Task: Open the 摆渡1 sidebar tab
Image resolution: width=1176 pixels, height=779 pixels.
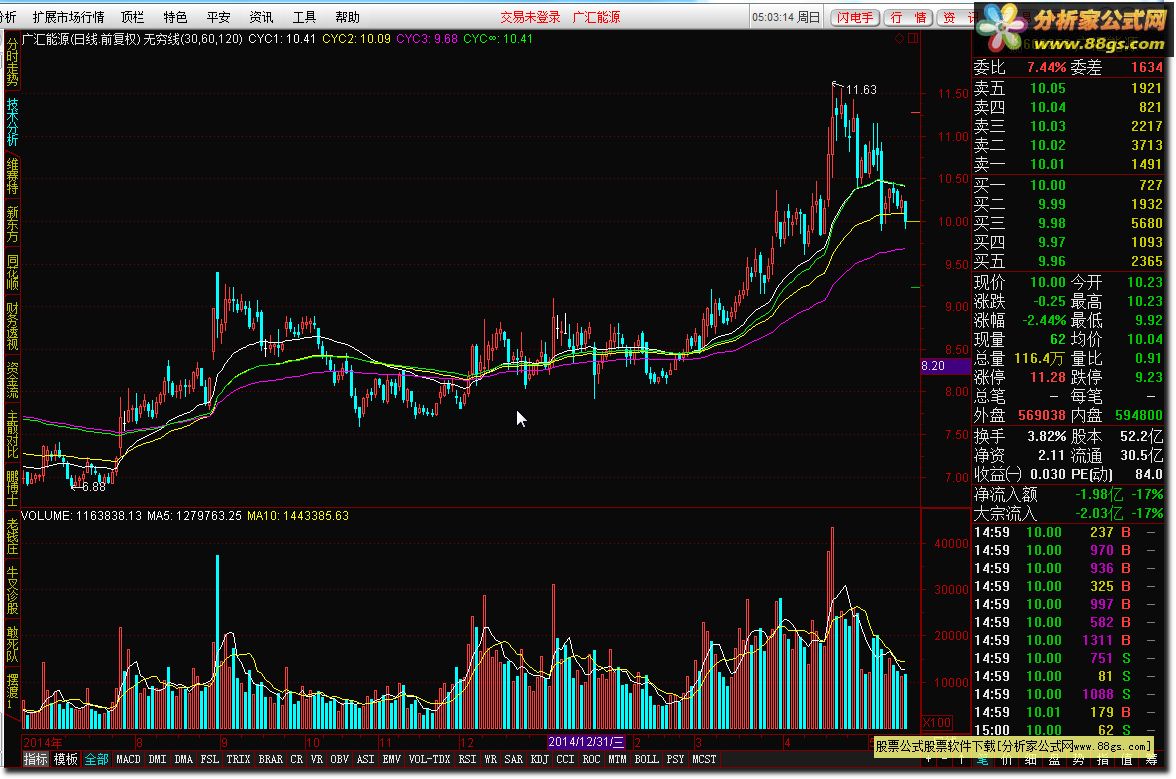Action: pyautogui.click(x=12, y=691)
